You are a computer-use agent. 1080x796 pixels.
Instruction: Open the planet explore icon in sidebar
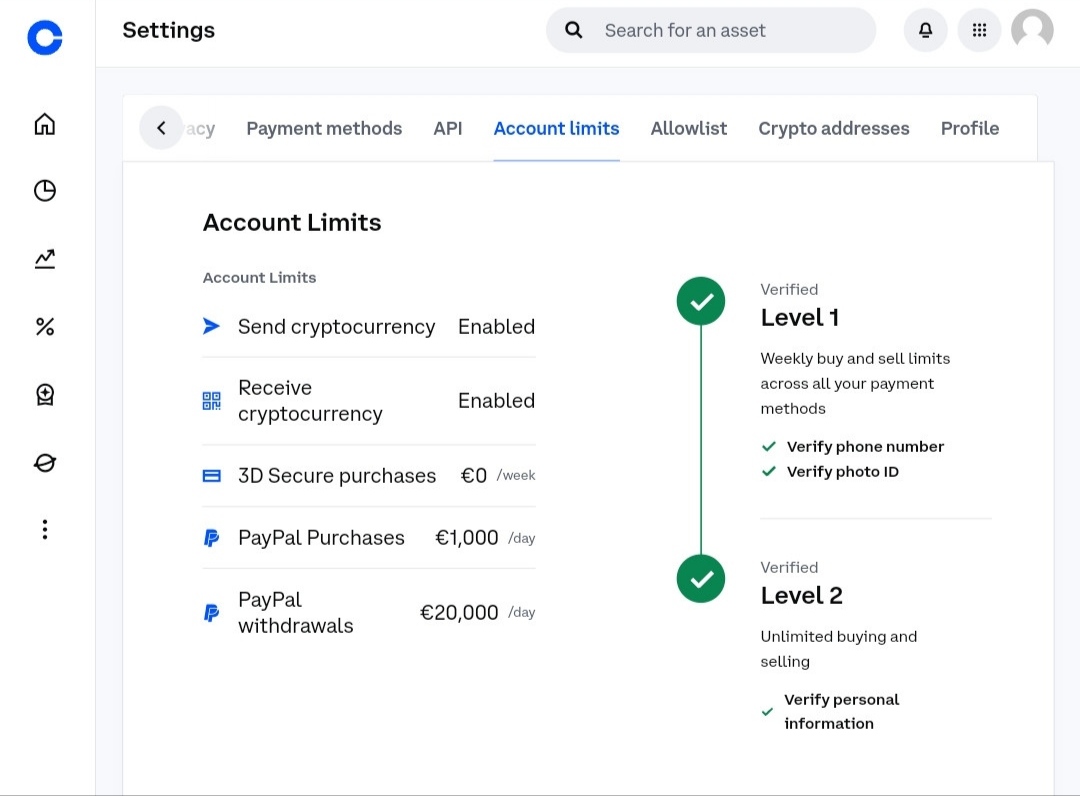pos(45,463)
